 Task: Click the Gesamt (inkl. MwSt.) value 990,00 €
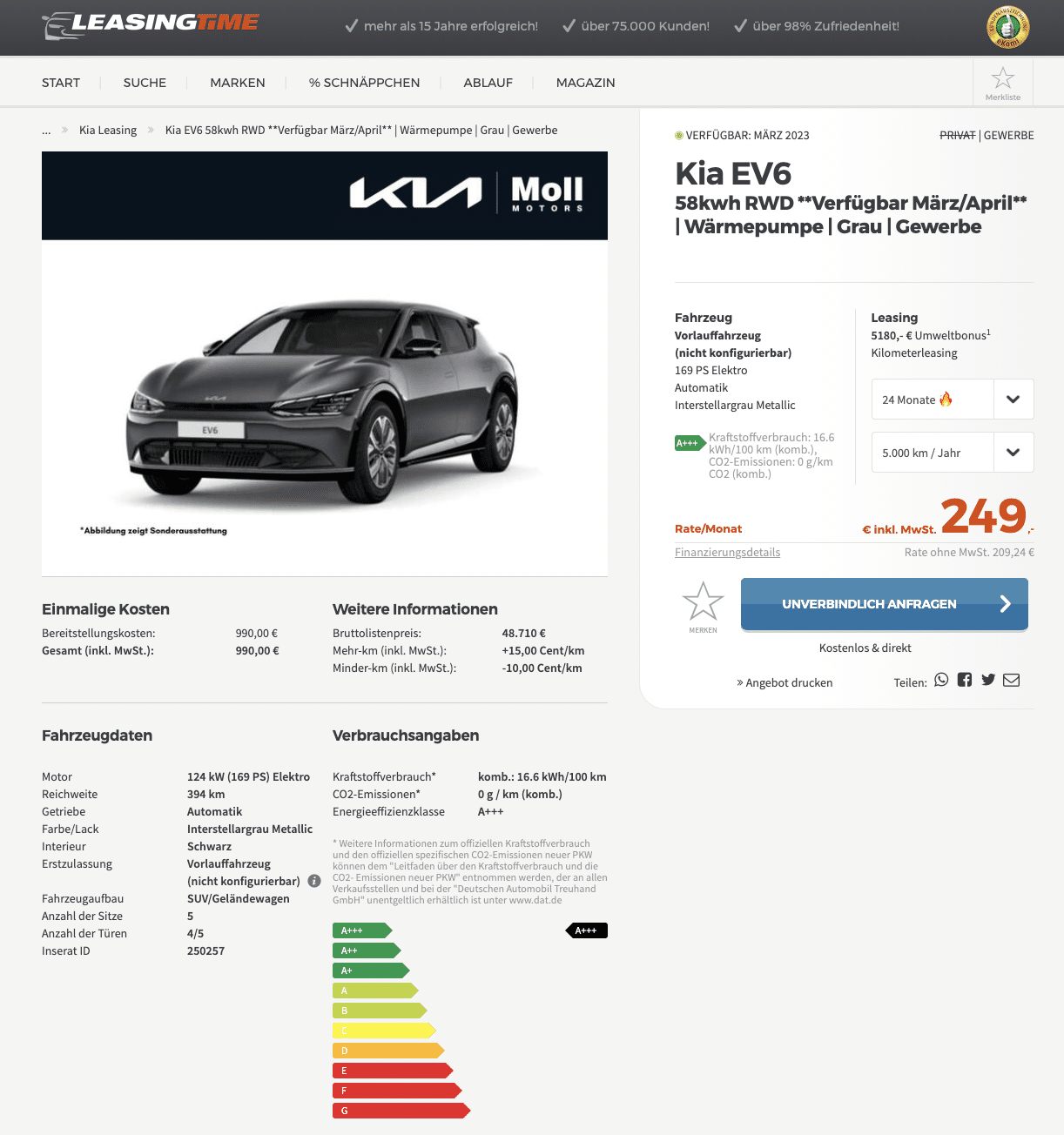tap(258, 651)
